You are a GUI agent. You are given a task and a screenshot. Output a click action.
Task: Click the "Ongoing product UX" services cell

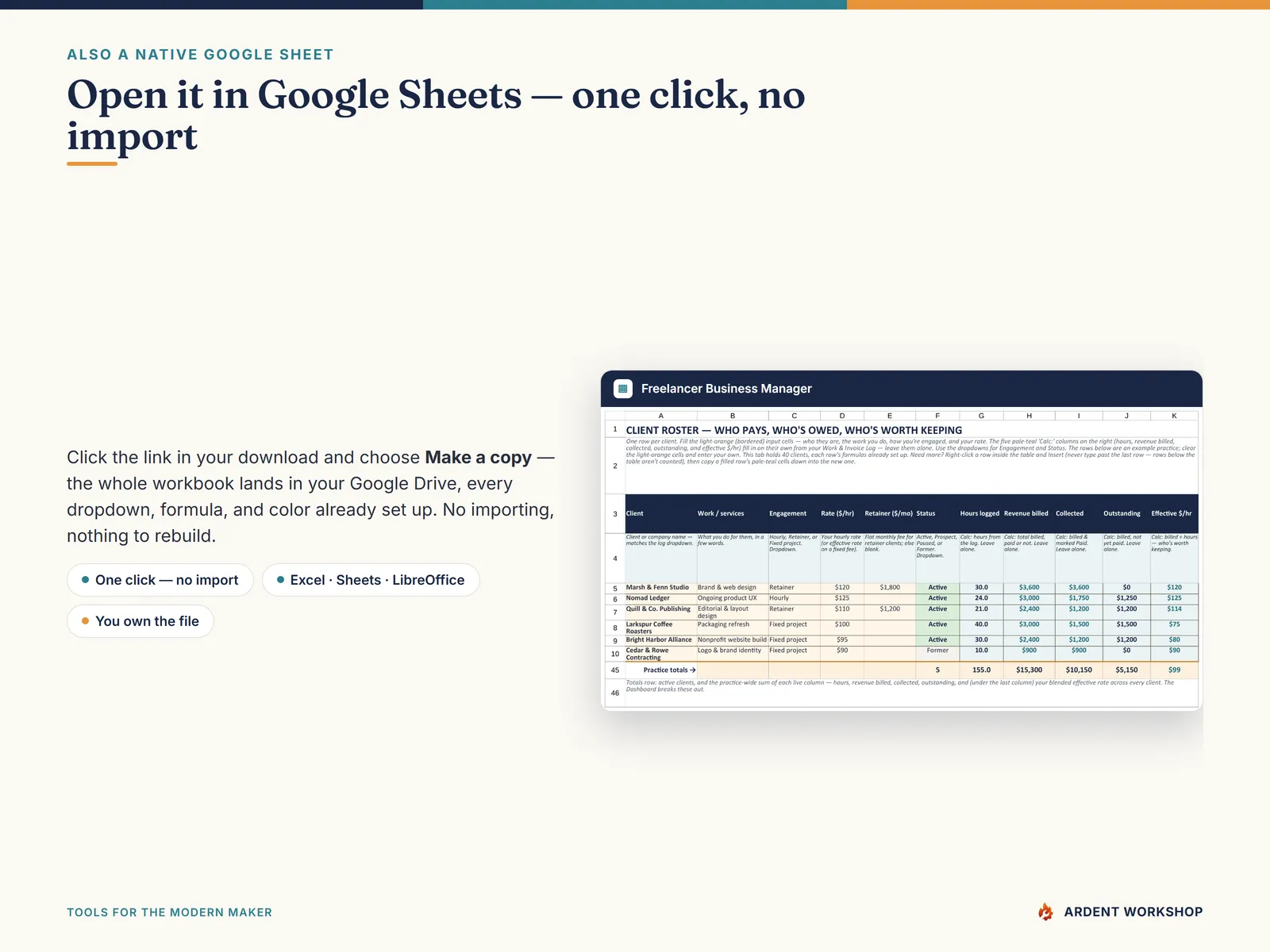tap(733, 598)
